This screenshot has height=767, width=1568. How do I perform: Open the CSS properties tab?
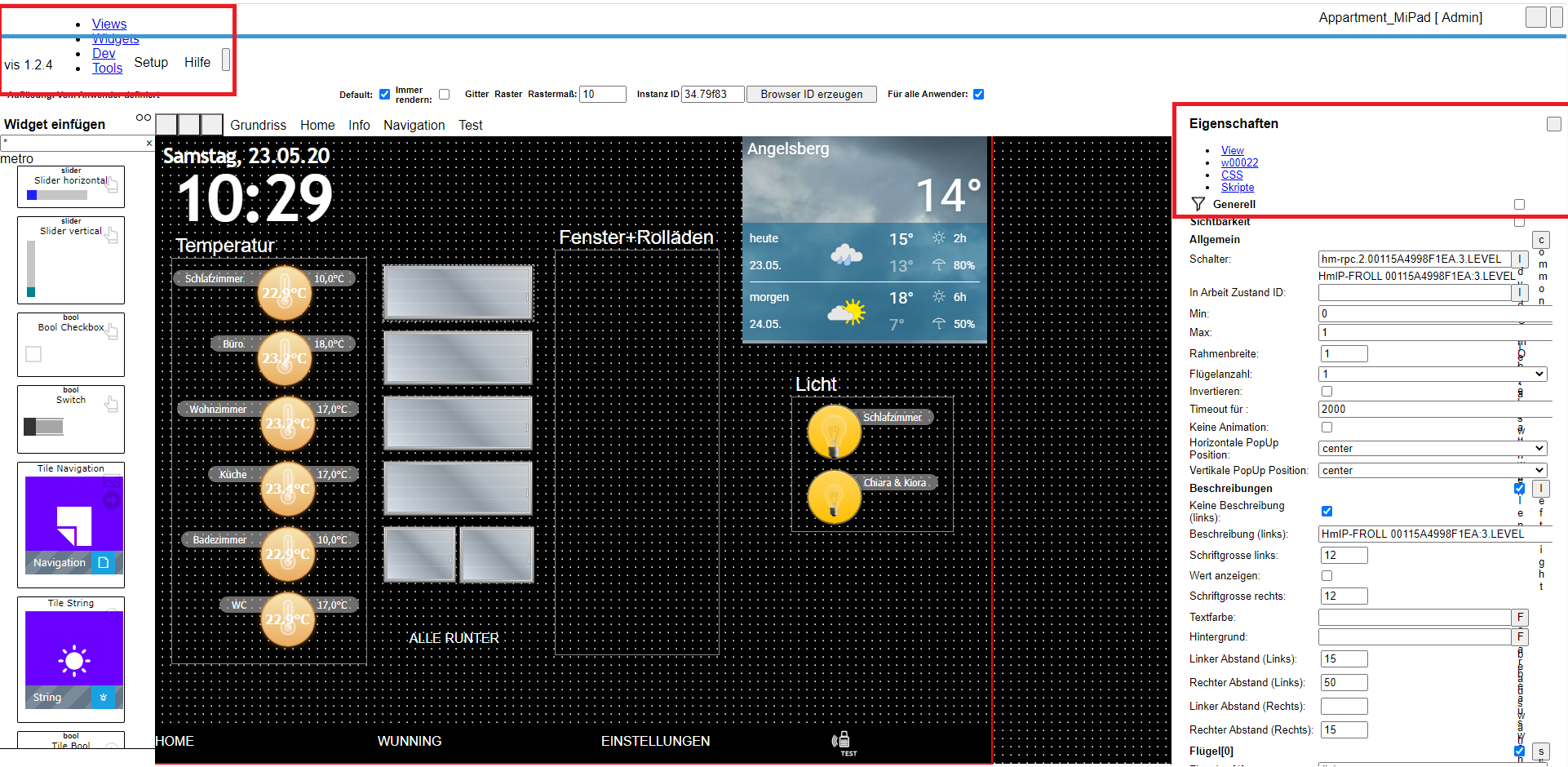(1232, 175)
